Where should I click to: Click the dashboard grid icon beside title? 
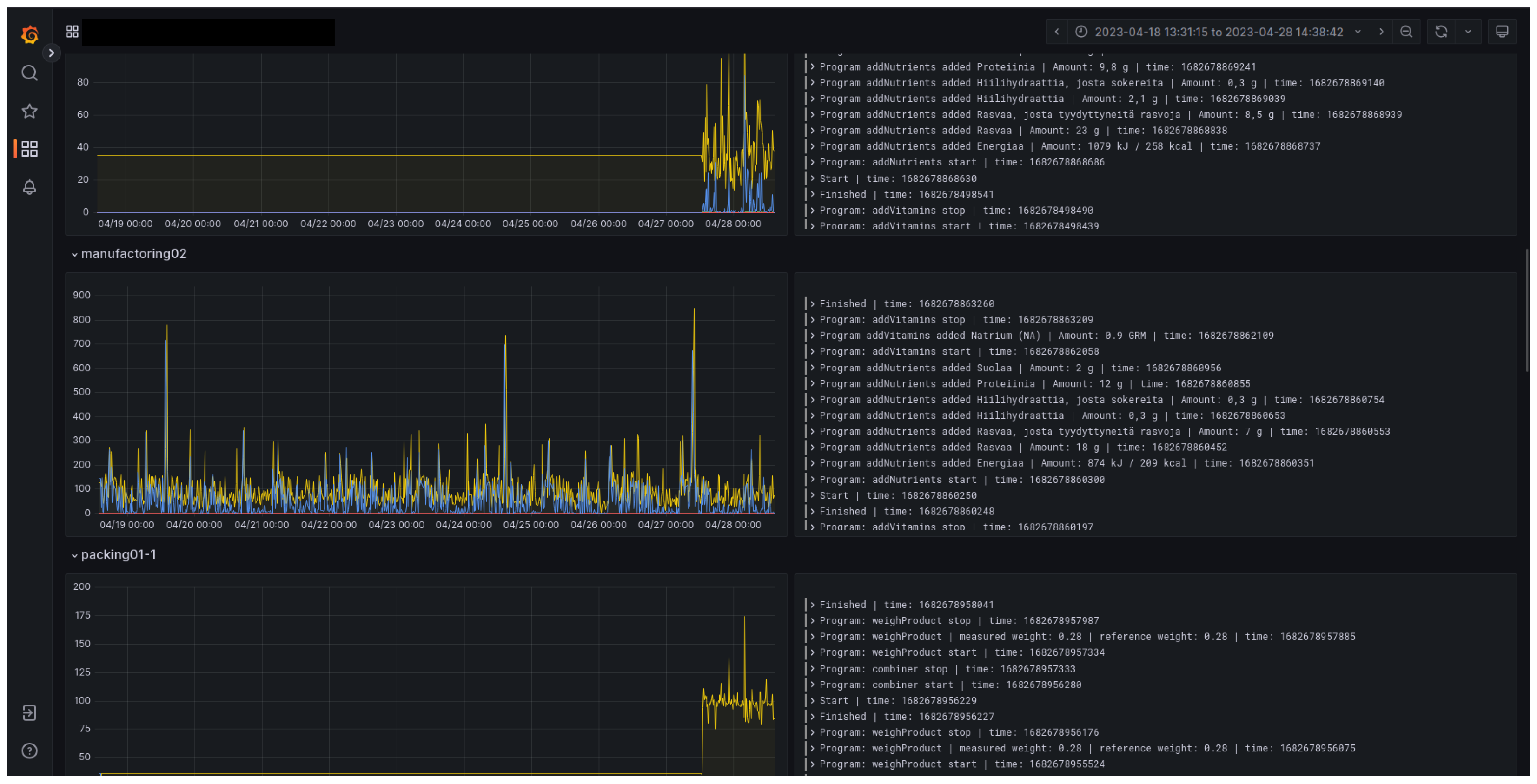72,32
